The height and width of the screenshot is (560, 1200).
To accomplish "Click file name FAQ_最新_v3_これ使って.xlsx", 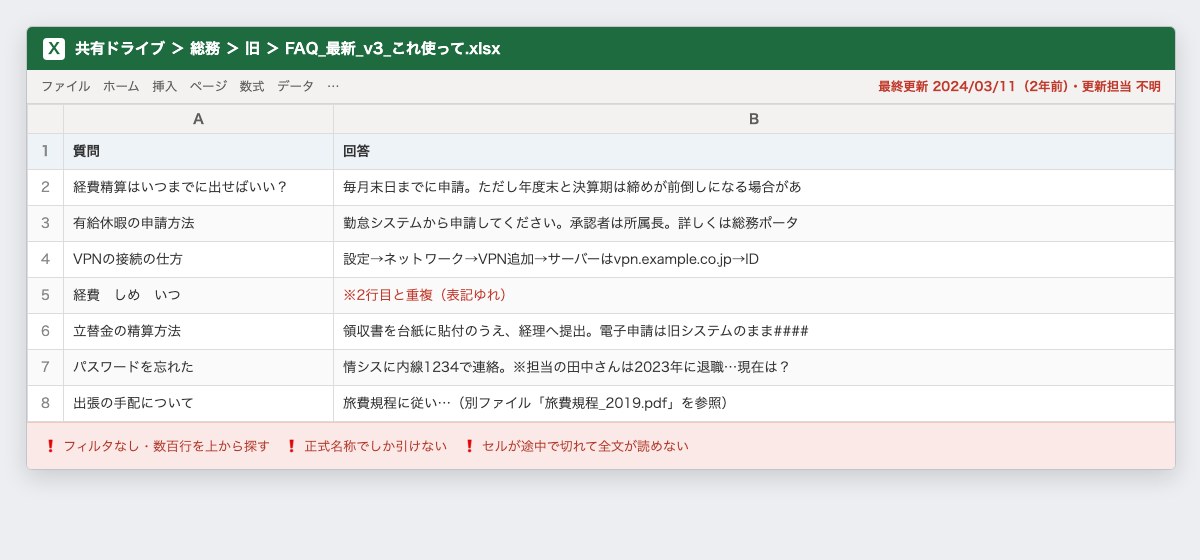I will pyautogui.click(x=392, y=48).
